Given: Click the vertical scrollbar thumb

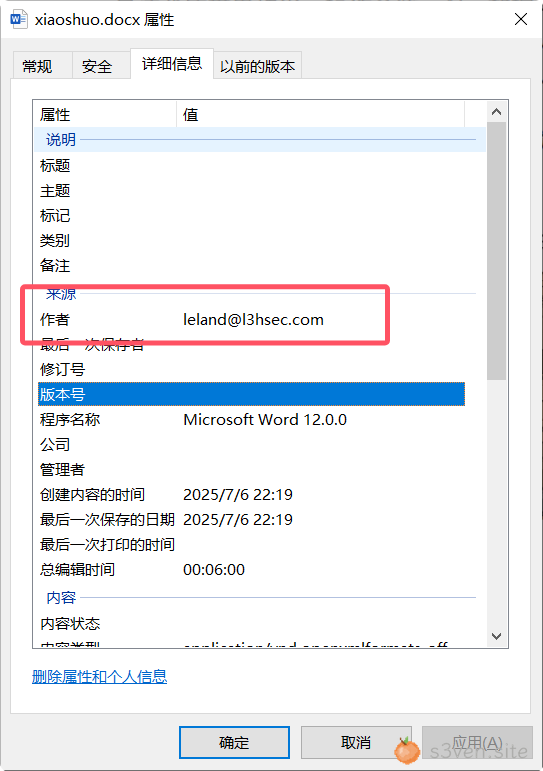Looking at the screenshot, I should [x=496, y=251].
